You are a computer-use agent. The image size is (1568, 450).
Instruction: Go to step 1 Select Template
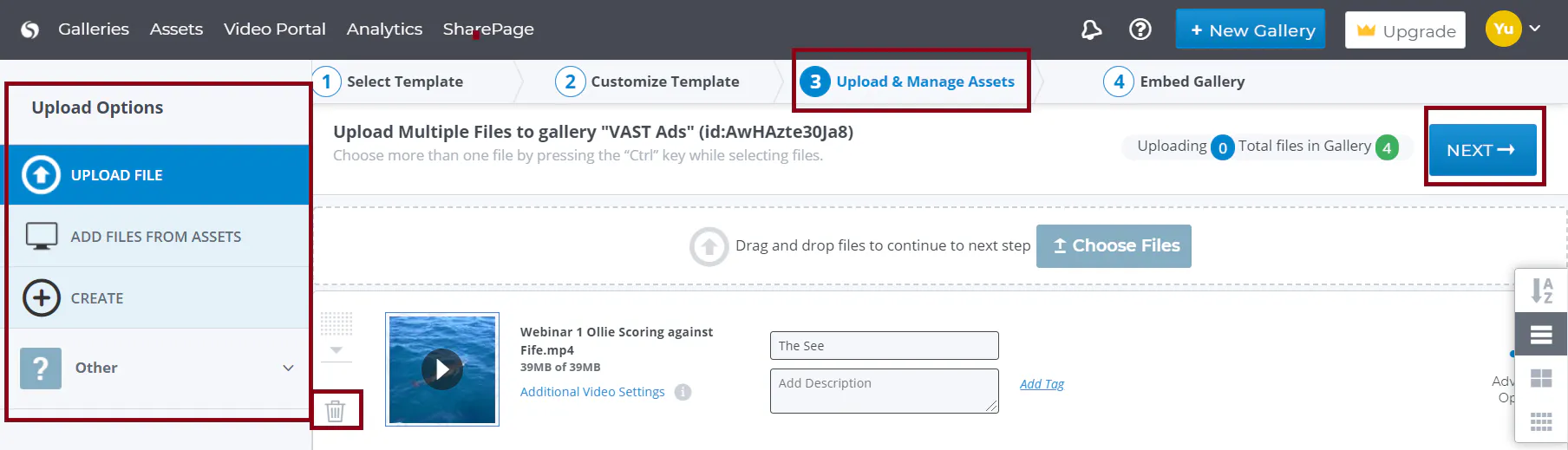coord(389,82)
